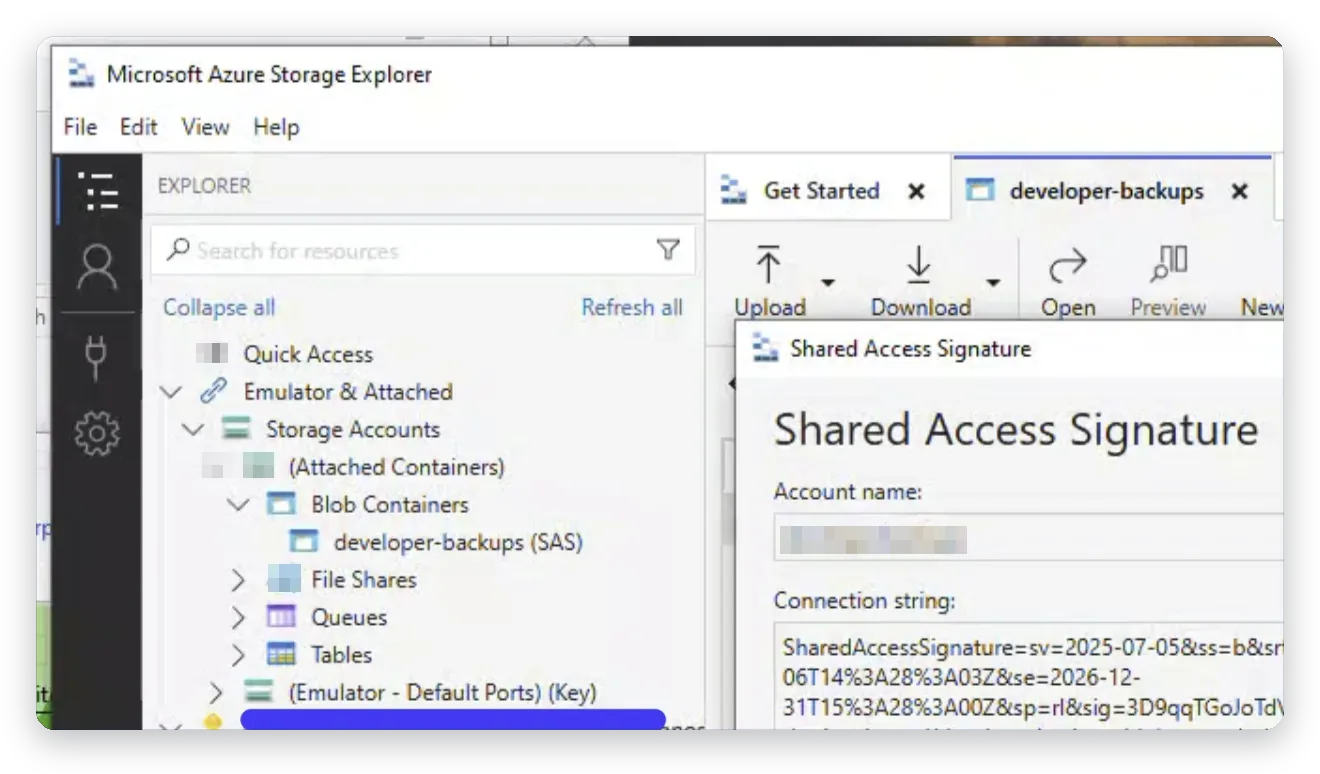Close the developer-backups tab
Viewport: 1320px width, 774px height.
coord(1240,191)
